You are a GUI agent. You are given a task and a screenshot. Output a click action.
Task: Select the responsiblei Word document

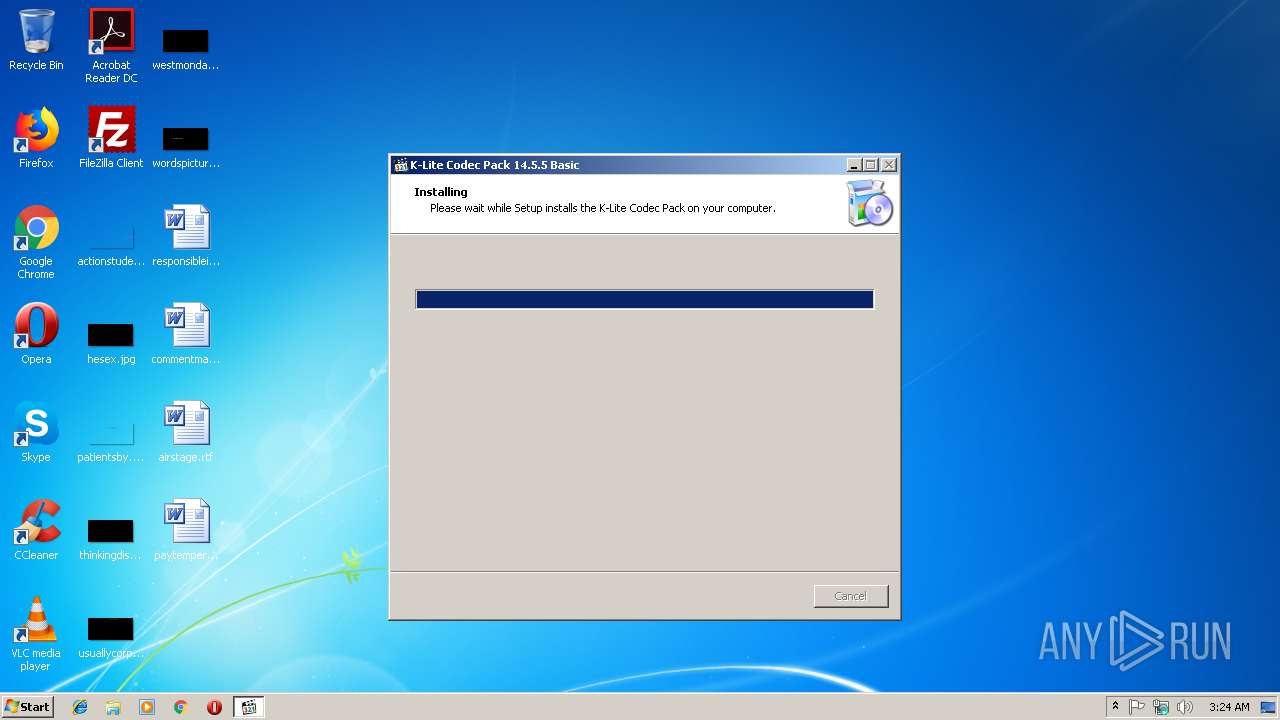(186, 236)
